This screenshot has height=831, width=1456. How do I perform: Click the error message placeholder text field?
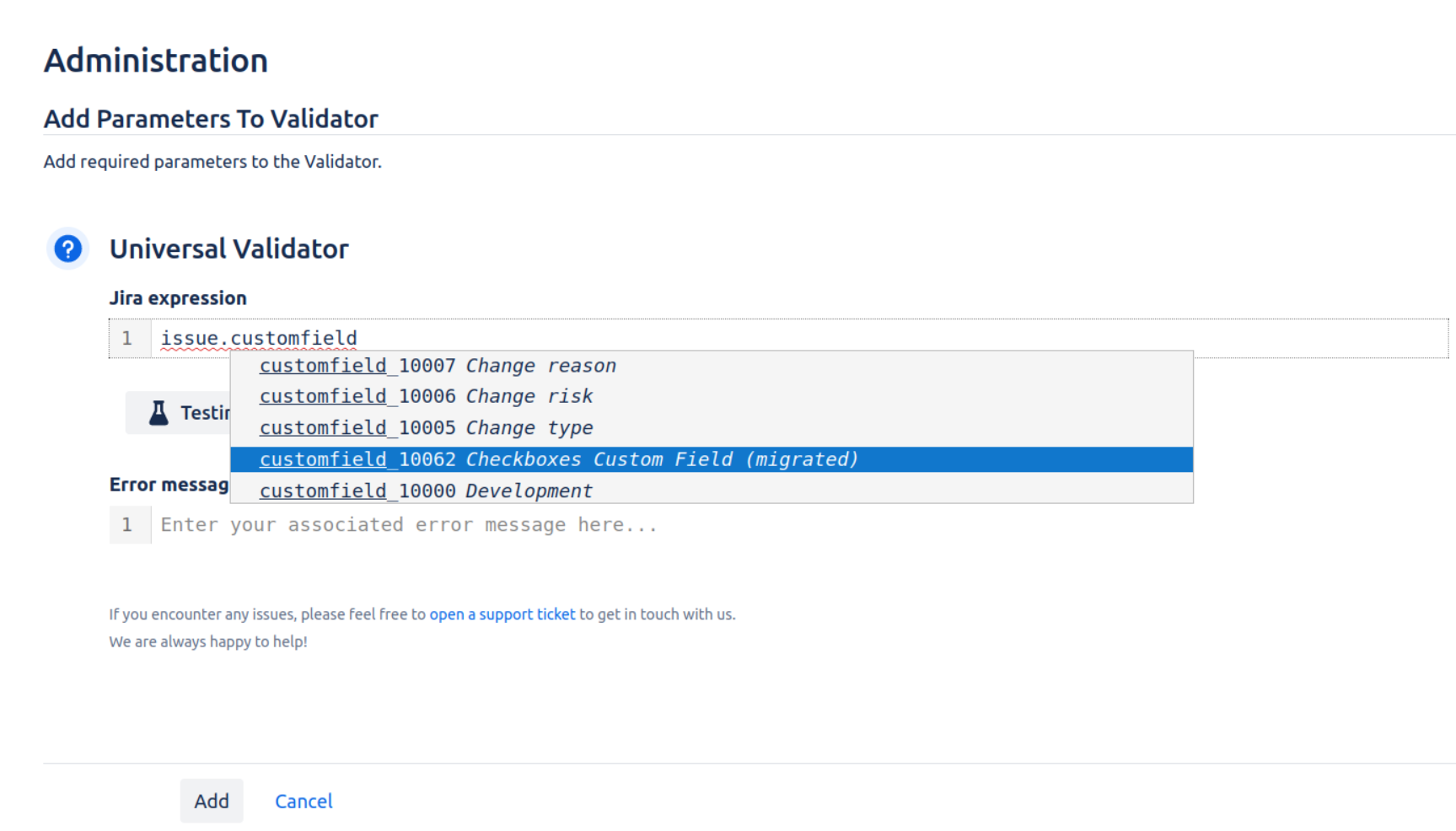(x=409, y=524)
